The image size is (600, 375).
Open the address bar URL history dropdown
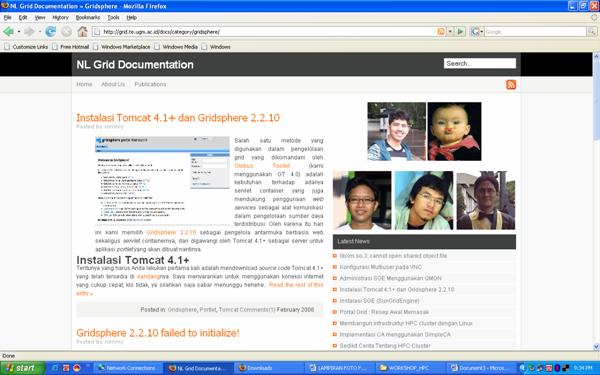(450, 32)
